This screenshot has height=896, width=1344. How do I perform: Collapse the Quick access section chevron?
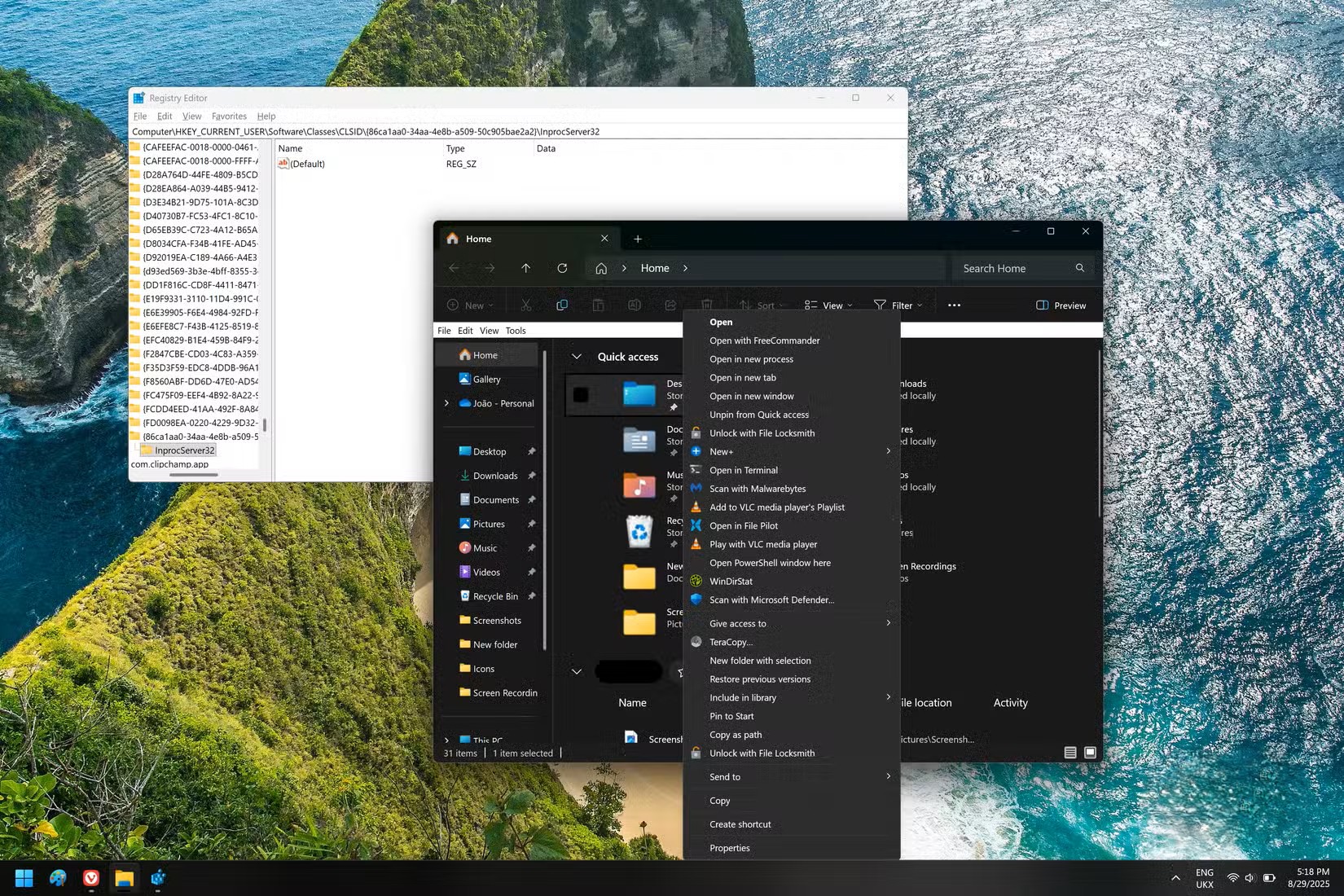pyautogui.click(x=577, y=357)
